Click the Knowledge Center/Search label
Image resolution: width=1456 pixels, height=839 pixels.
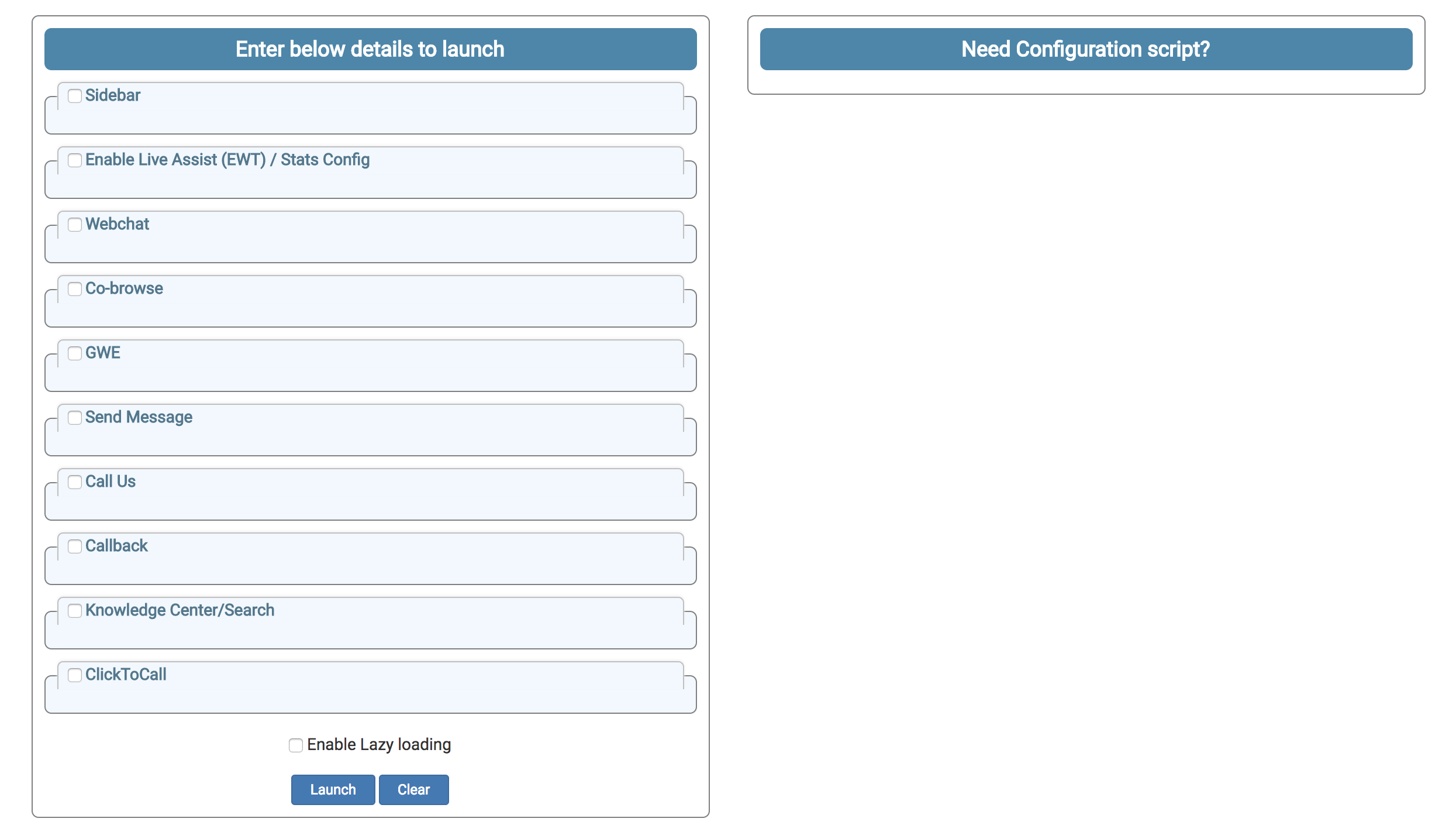(180, 610)
